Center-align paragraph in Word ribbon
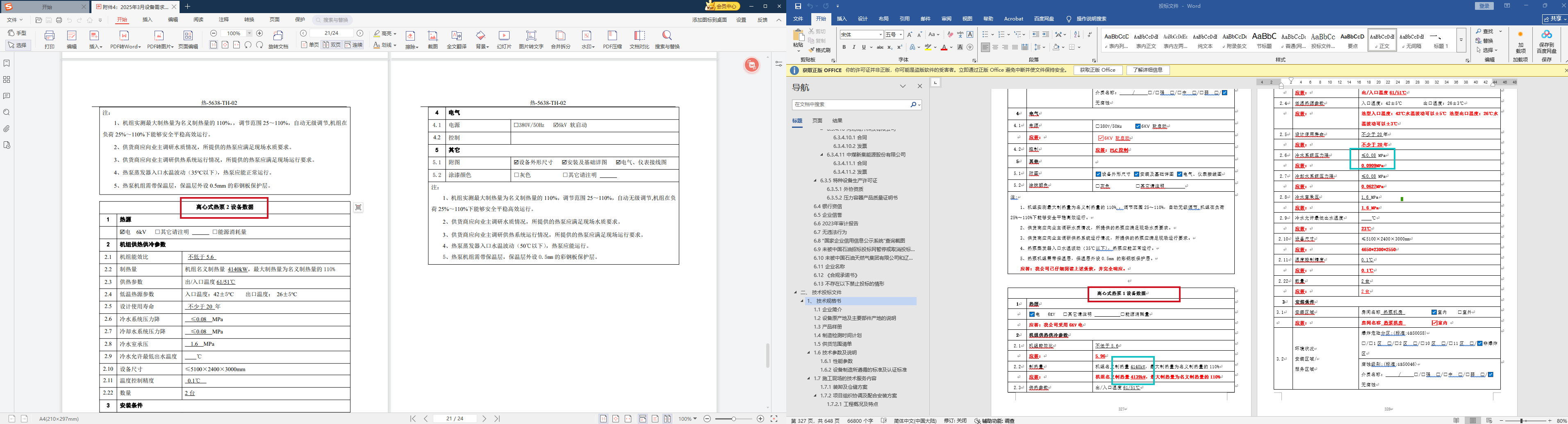 point(995,48)
